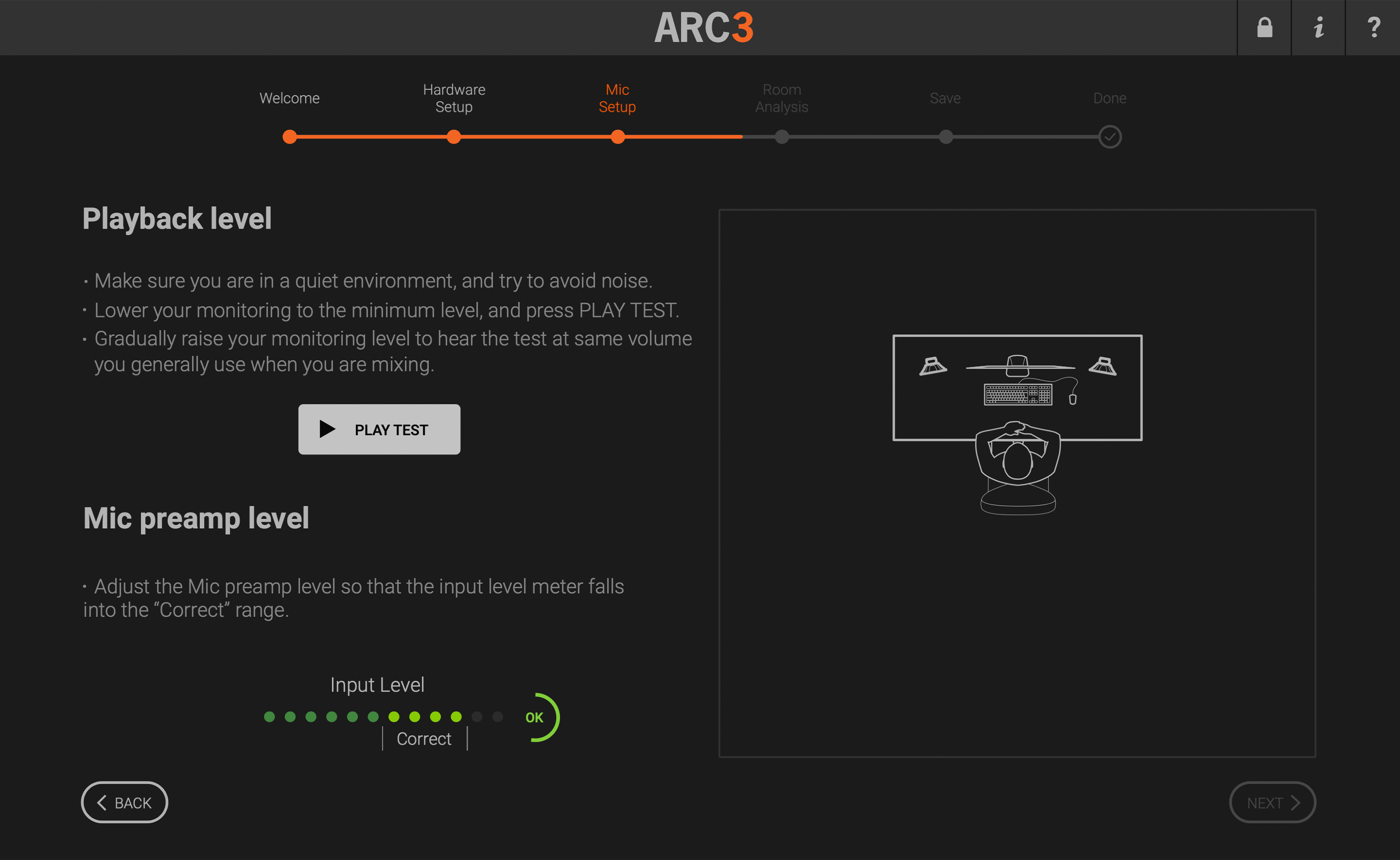Click the Mic Setup progress dot
This screenshot has width=1400, height=860.
point(618,137)
